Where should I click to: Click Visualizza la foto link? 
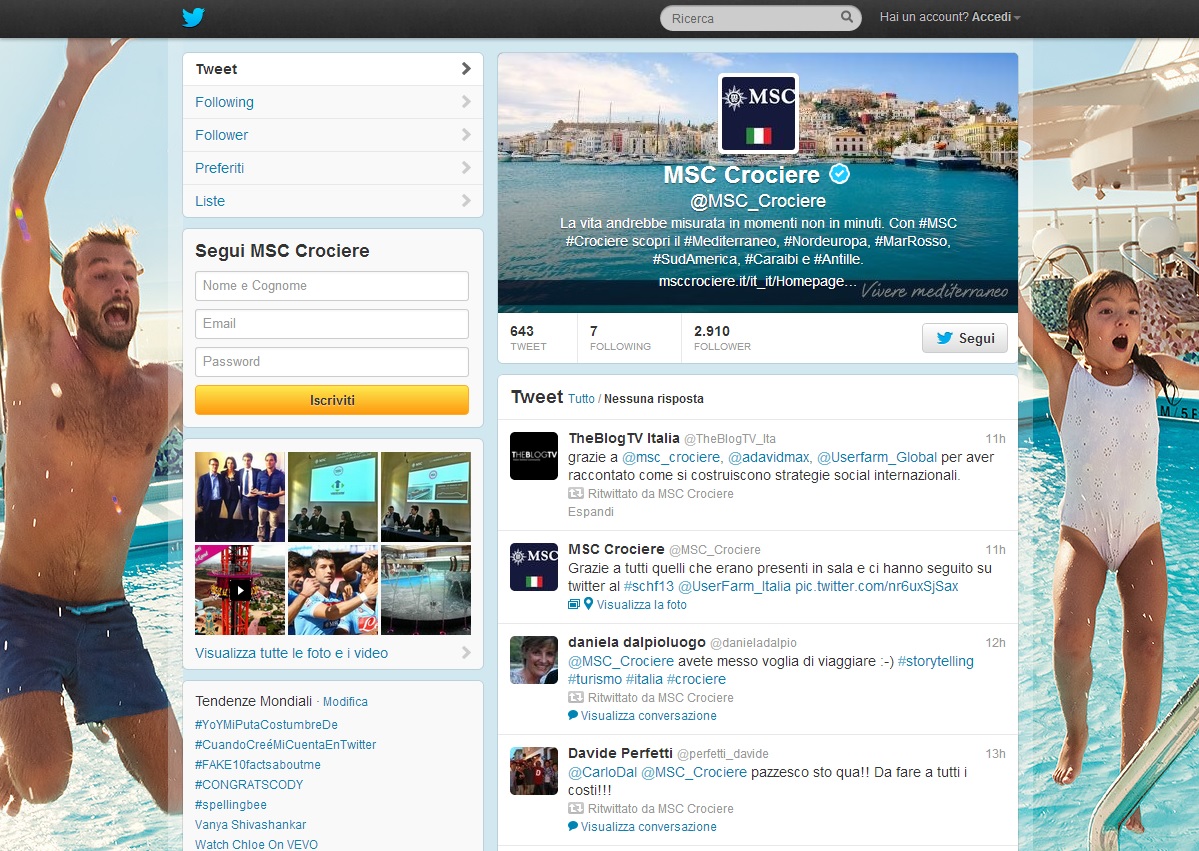[641, 605]
